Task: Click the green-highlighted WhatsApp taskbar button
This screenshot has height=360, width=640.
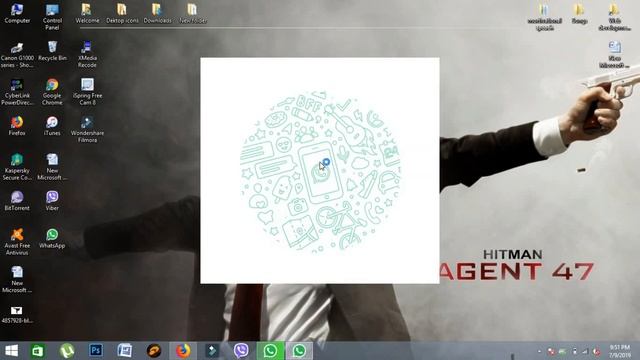Action: [x=270, y=351]
